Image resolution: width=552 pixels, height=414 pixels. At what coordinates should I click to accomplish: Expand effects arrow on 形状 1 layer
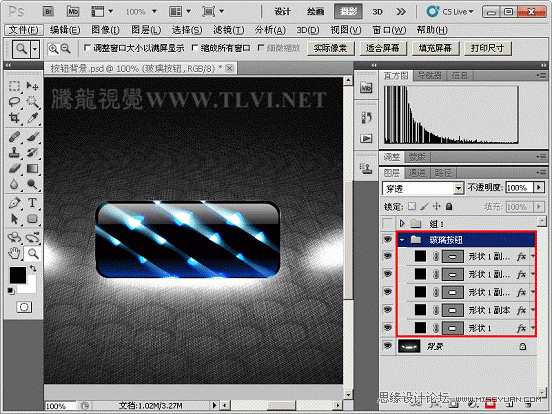coord(532,328)
